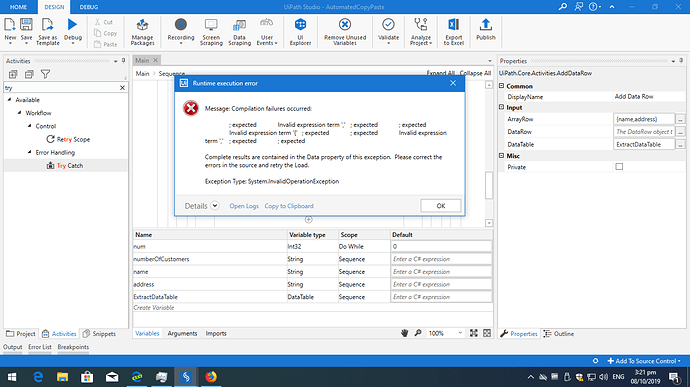
Task: Validate the workflow
Action: pos(388,31)
